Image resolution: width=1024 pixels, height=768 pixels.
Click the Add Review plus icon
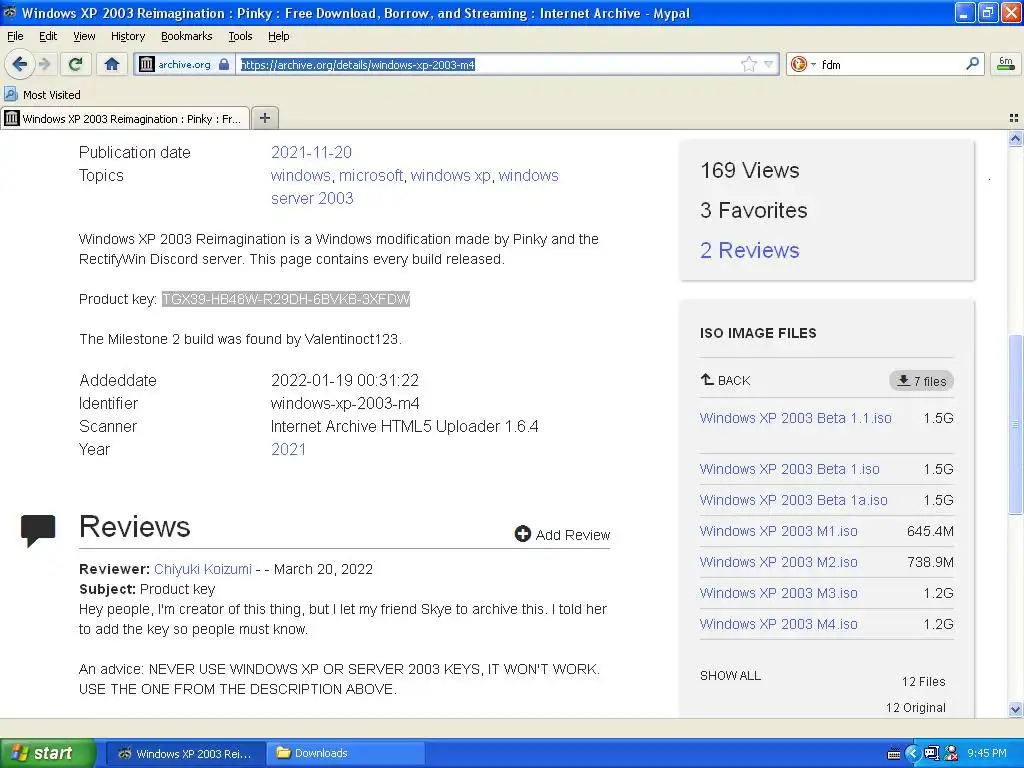tap(522, 534)
